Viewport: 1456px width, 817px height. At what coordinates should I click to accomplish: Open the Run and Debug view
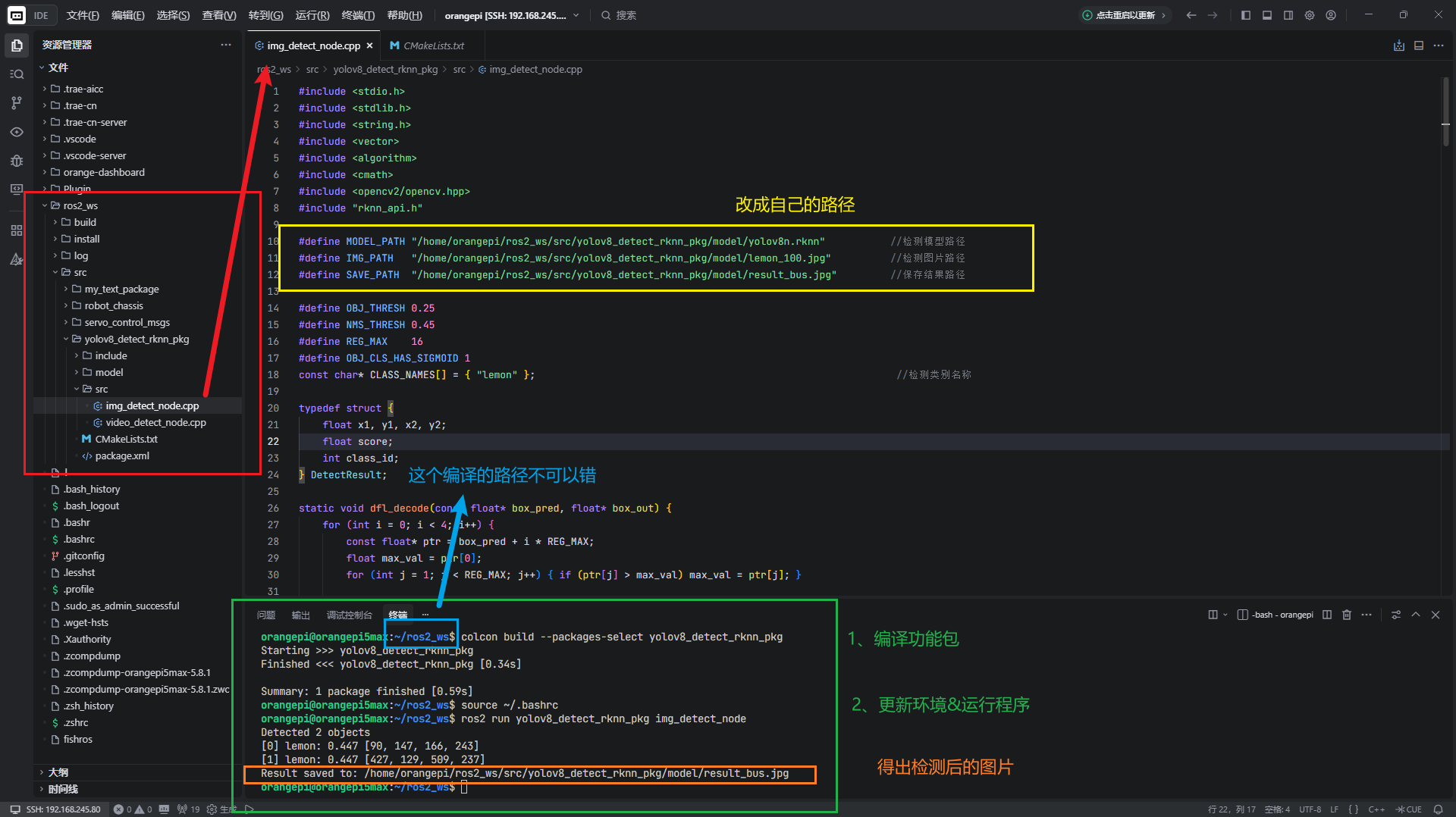[x=17, y=161]
